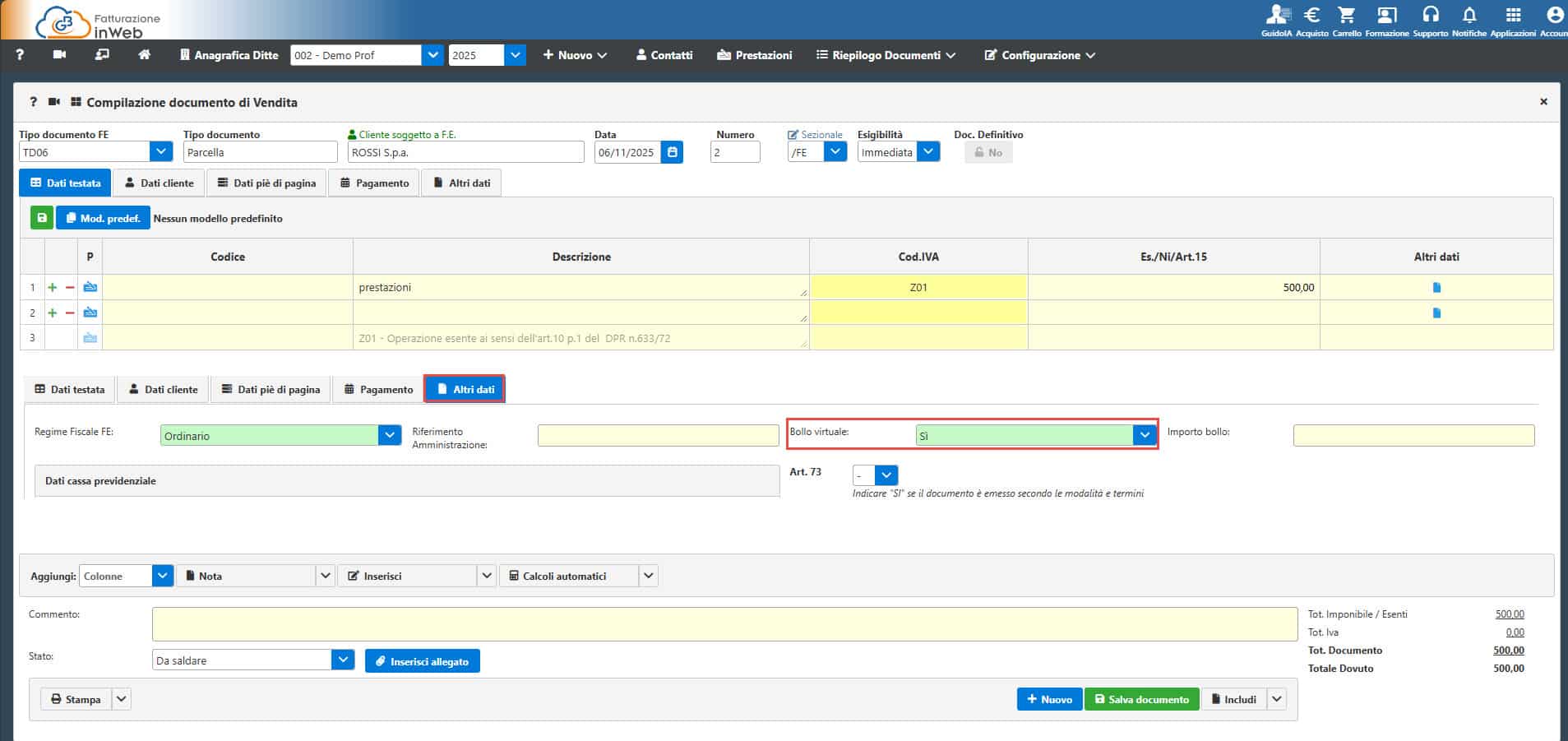Click the Importo bollo input field
Screen dimensions: 1568x741
click(x=1413, y=436)
